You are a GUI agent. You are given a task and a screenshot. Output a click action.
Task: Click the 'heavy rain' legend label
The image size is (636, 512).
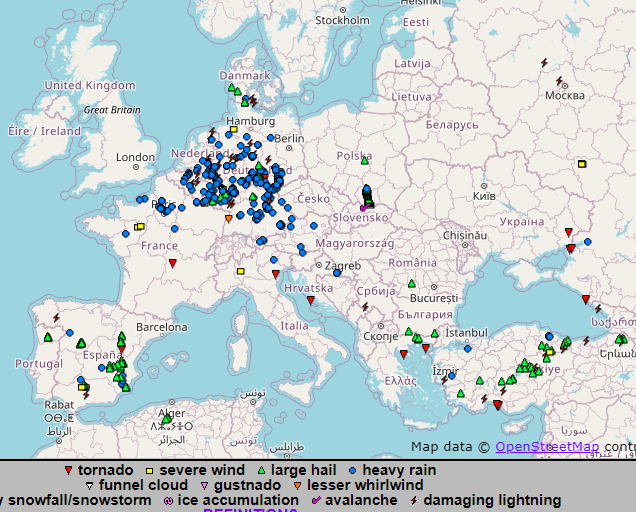pyautogui.click(x=399, y=470)
